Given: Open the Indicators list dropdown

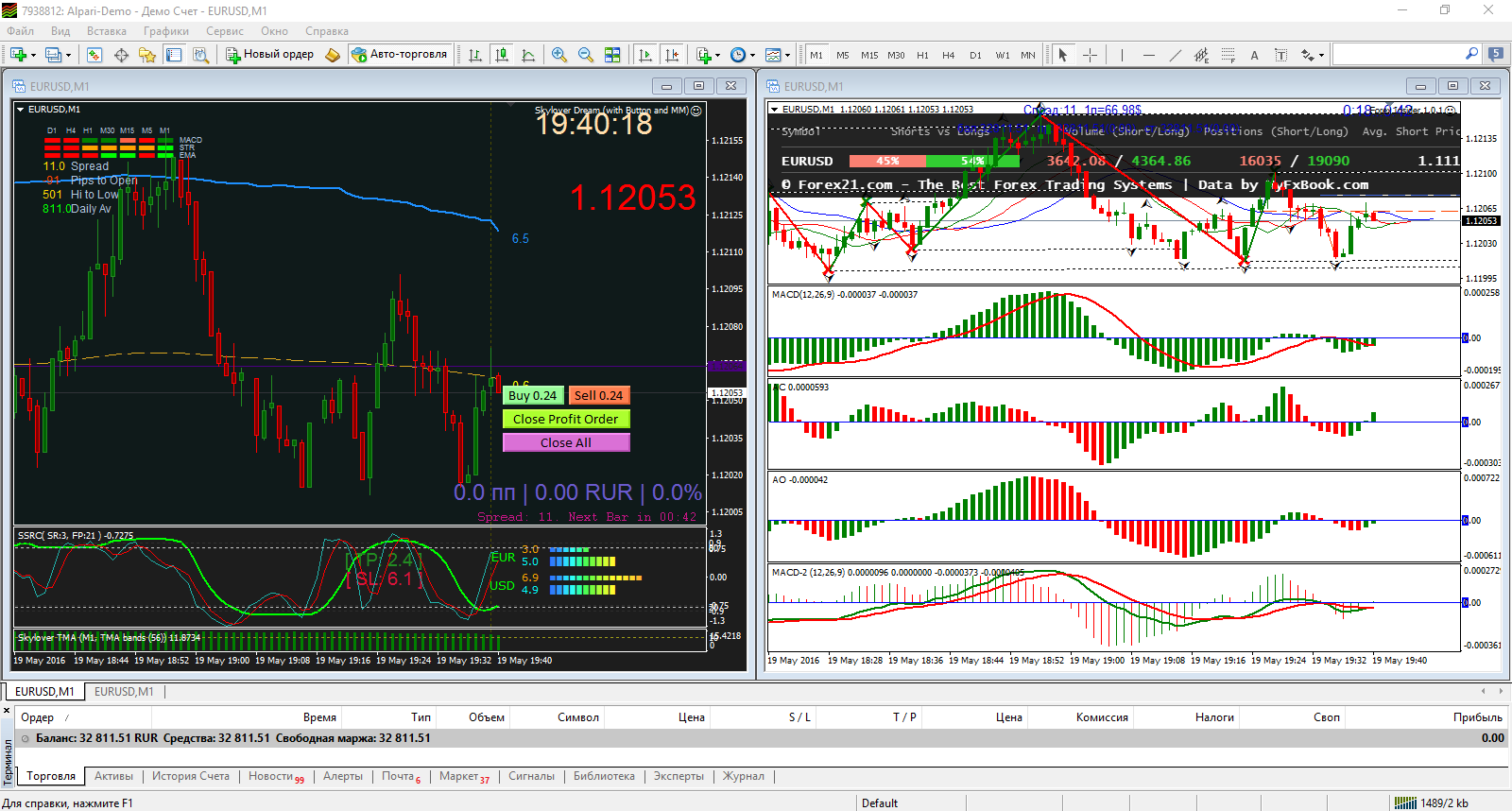Looking at the screenshot, I should [708, 55].
